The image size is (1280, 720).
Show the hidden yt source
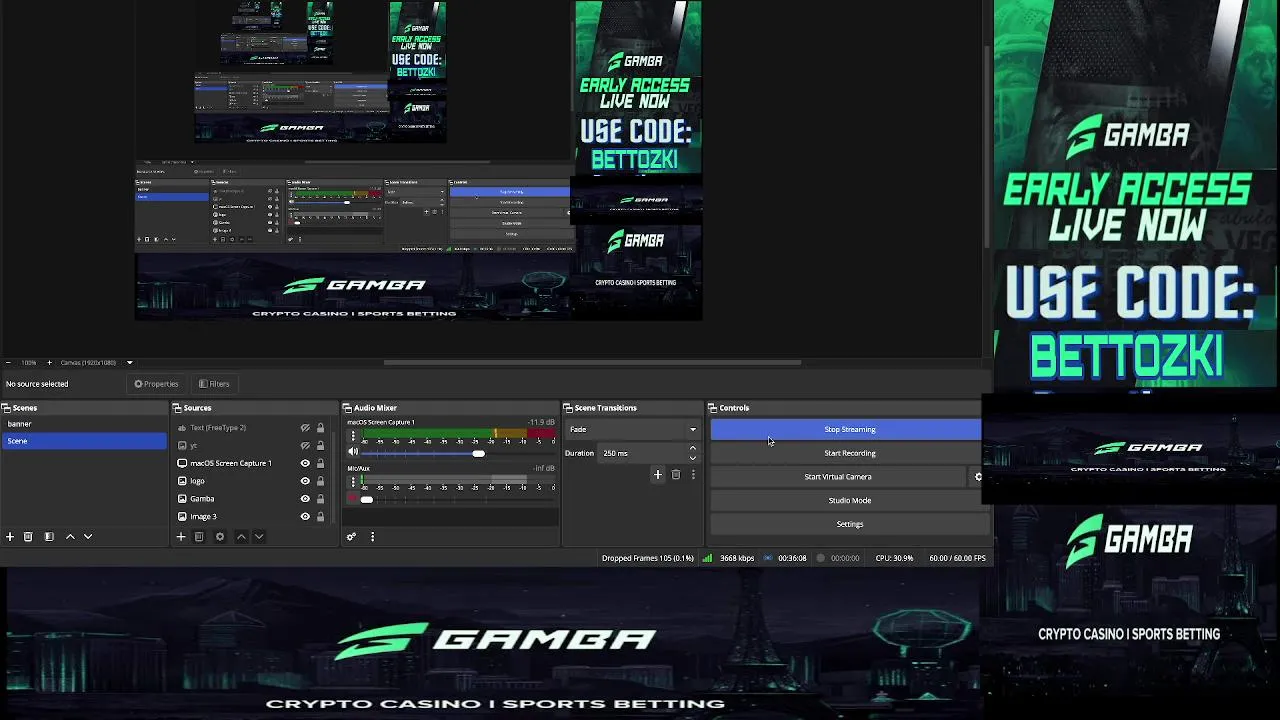[305, 446]
